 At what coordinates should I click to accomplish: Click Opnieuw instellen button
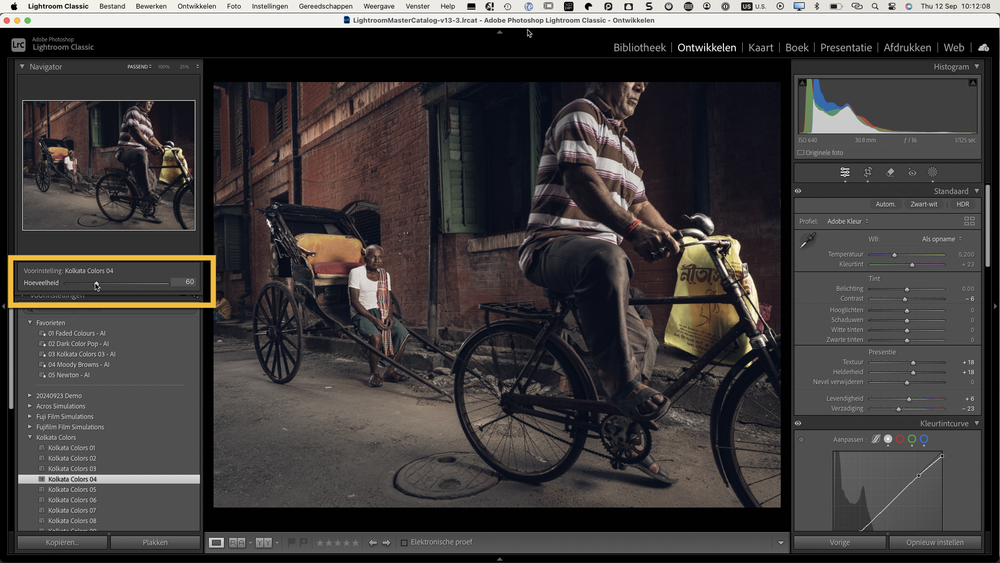point(935,543)
